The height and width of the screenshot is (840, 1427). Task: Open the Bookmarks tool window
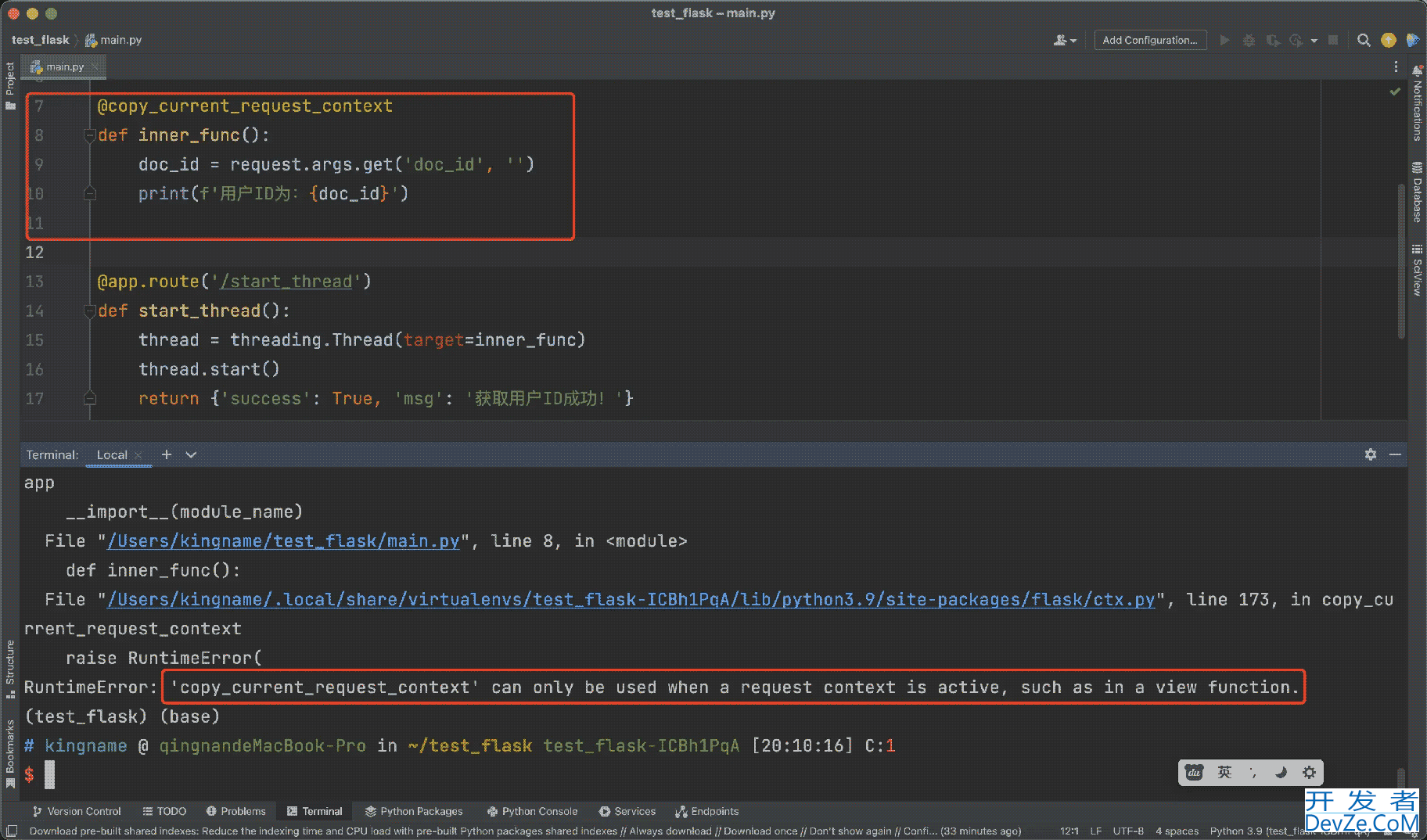click(10, 753)
